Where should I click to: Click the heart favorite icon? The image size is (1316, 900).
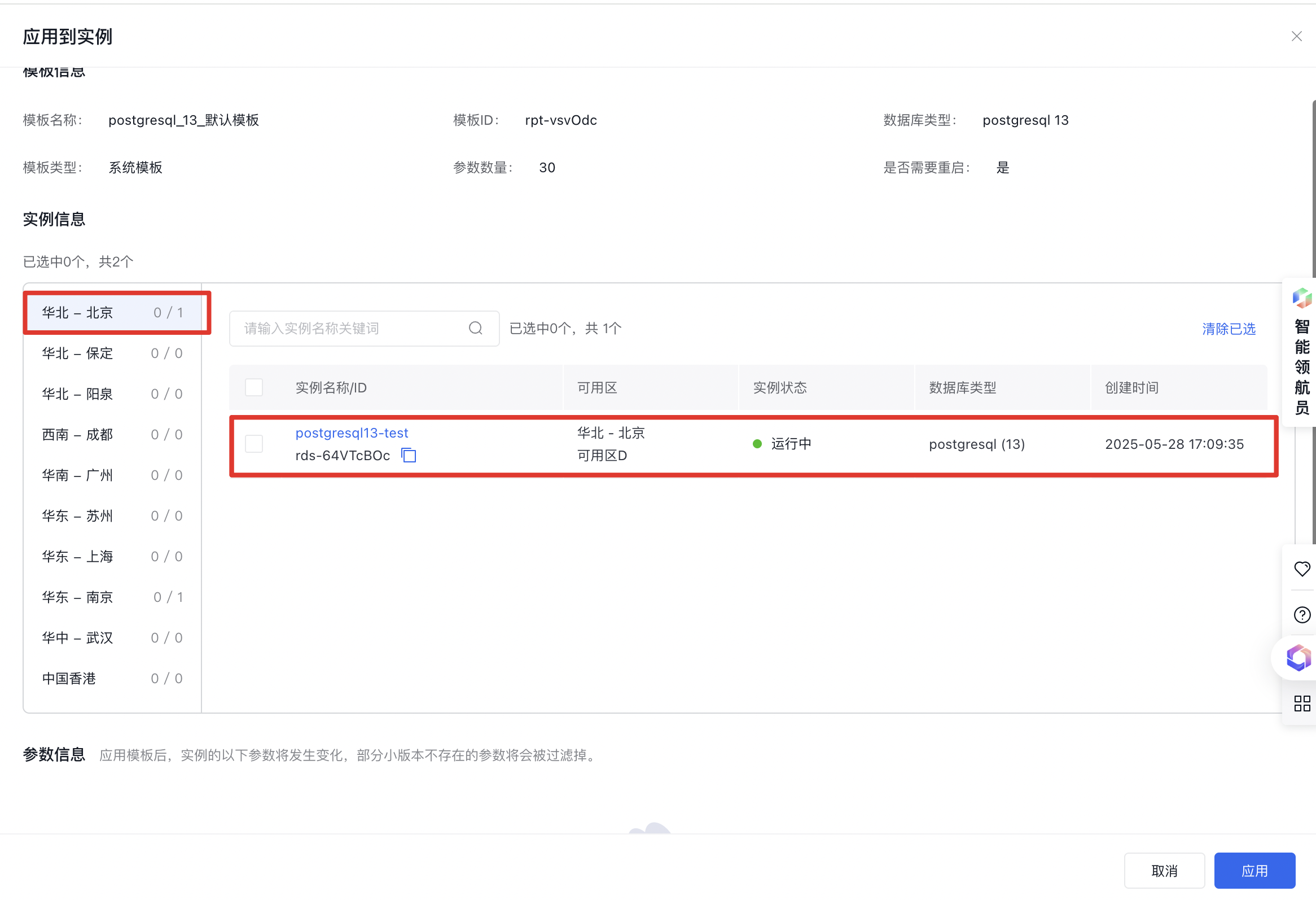click(1302, 569)
